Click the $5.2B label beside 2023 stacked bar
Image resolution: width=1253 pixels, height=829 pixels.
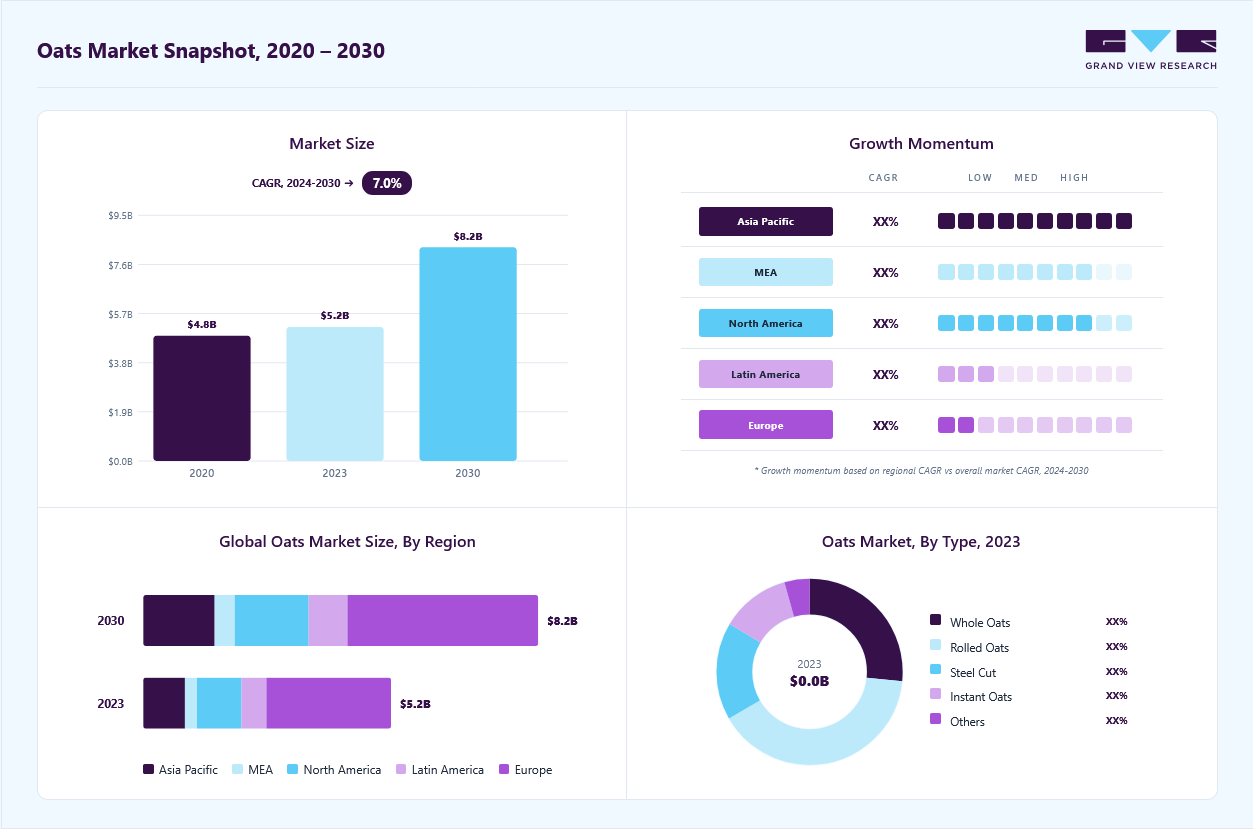[x=415, y=704]
